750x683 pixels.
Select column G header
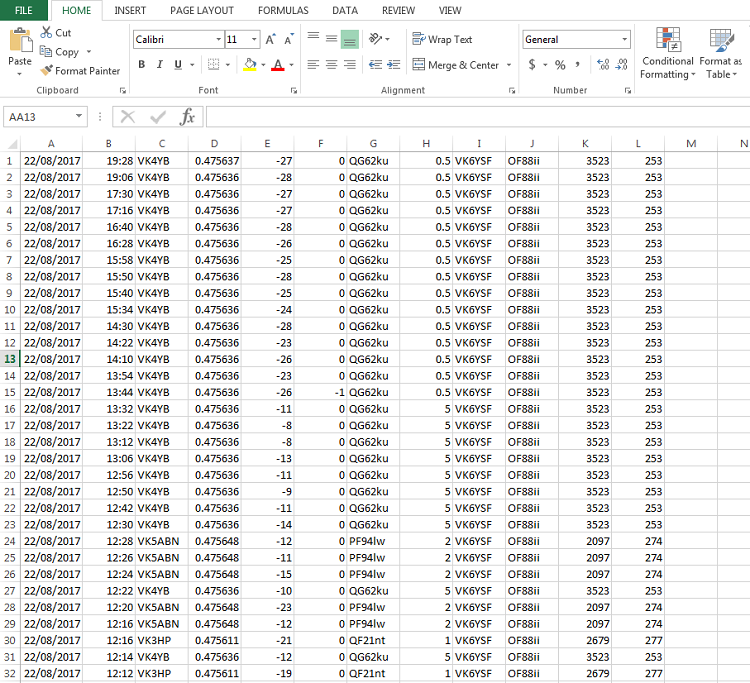point(373,144)
